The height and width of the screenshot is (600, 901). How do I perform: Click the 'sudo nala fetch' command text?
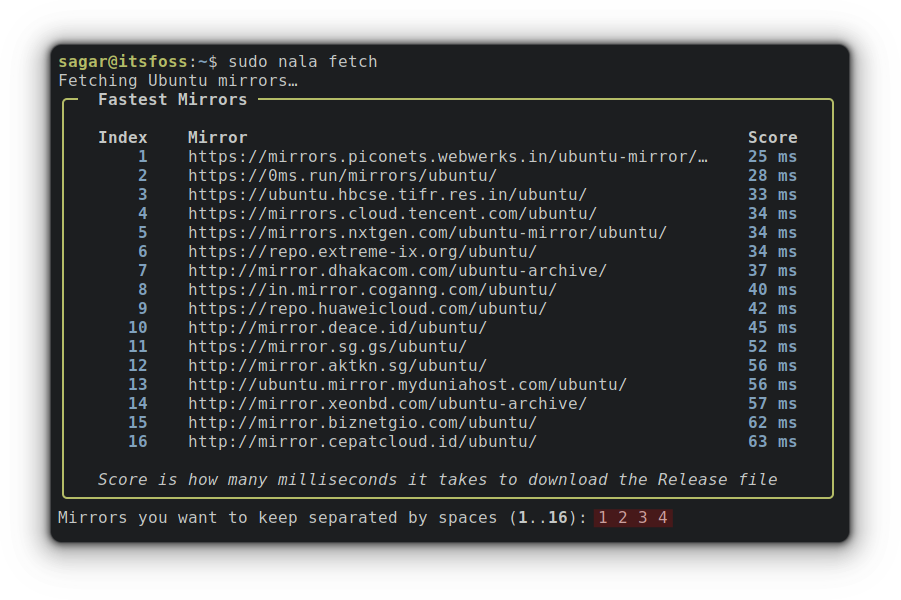[x=303, y=61]
